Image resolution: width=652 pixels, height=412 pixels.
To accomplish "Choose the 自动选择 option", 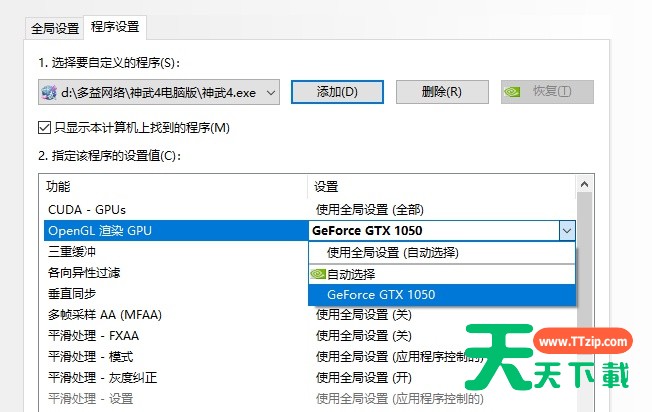I will pos(442,274).
